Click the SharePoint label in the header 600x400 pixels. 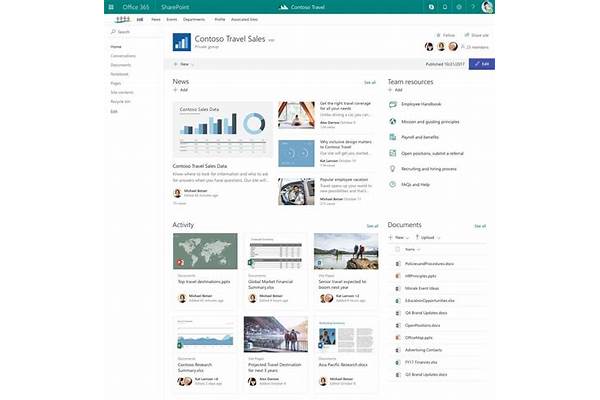[x=175, y=7]
